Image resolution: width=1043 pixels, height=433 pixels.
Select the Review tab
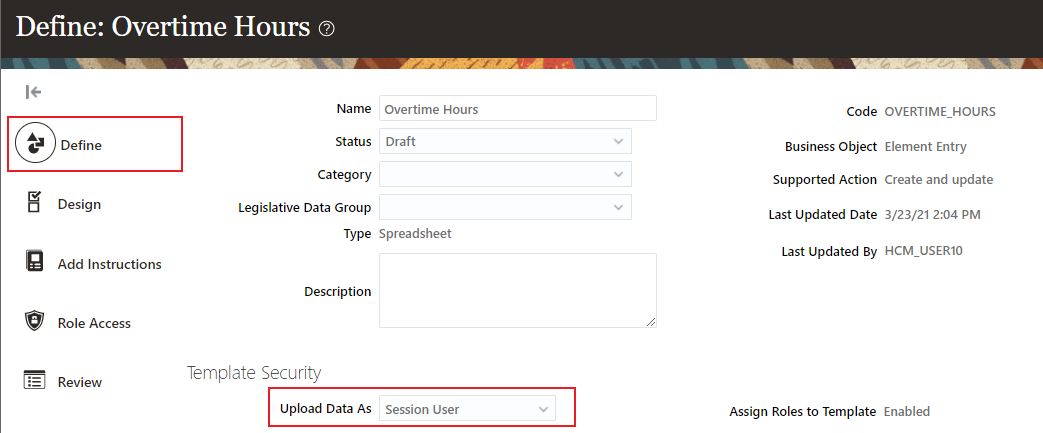click(x=80, y=382)
